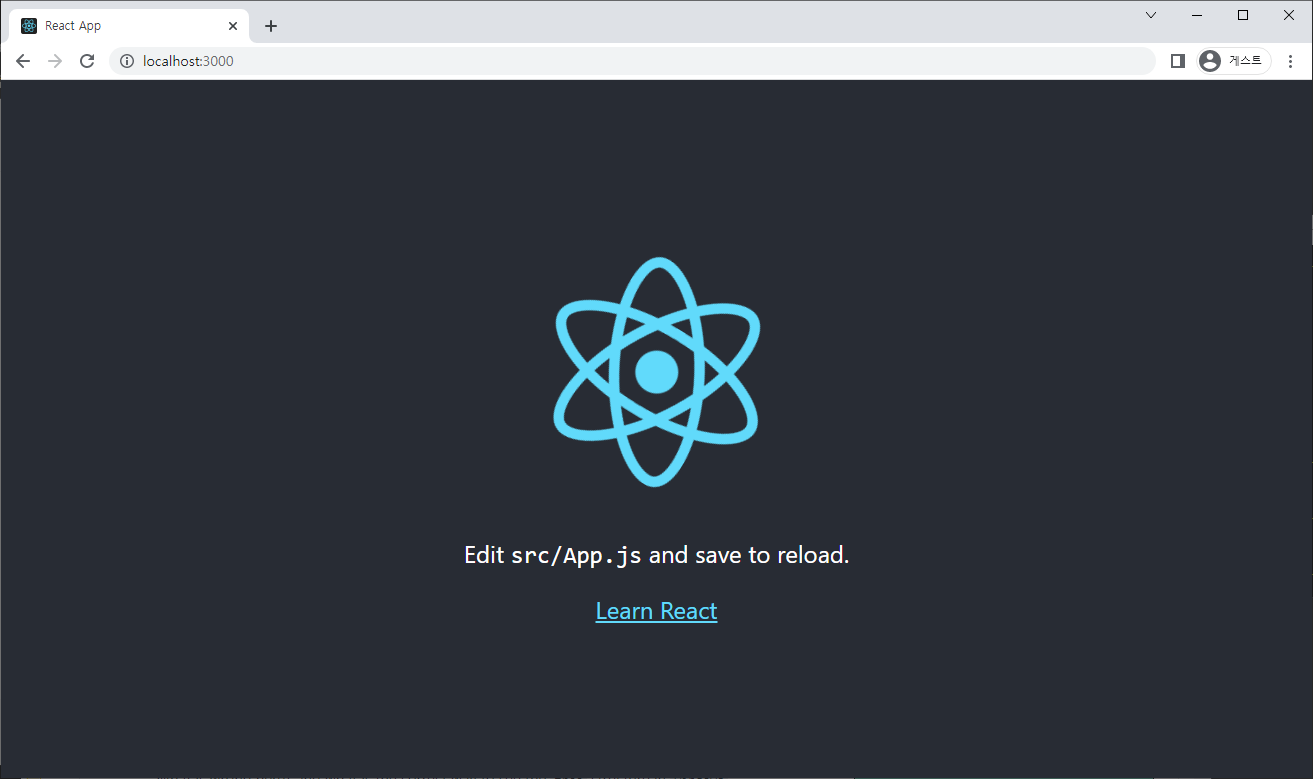
Task: Click the reload page icon
Action: coord(87,60)
